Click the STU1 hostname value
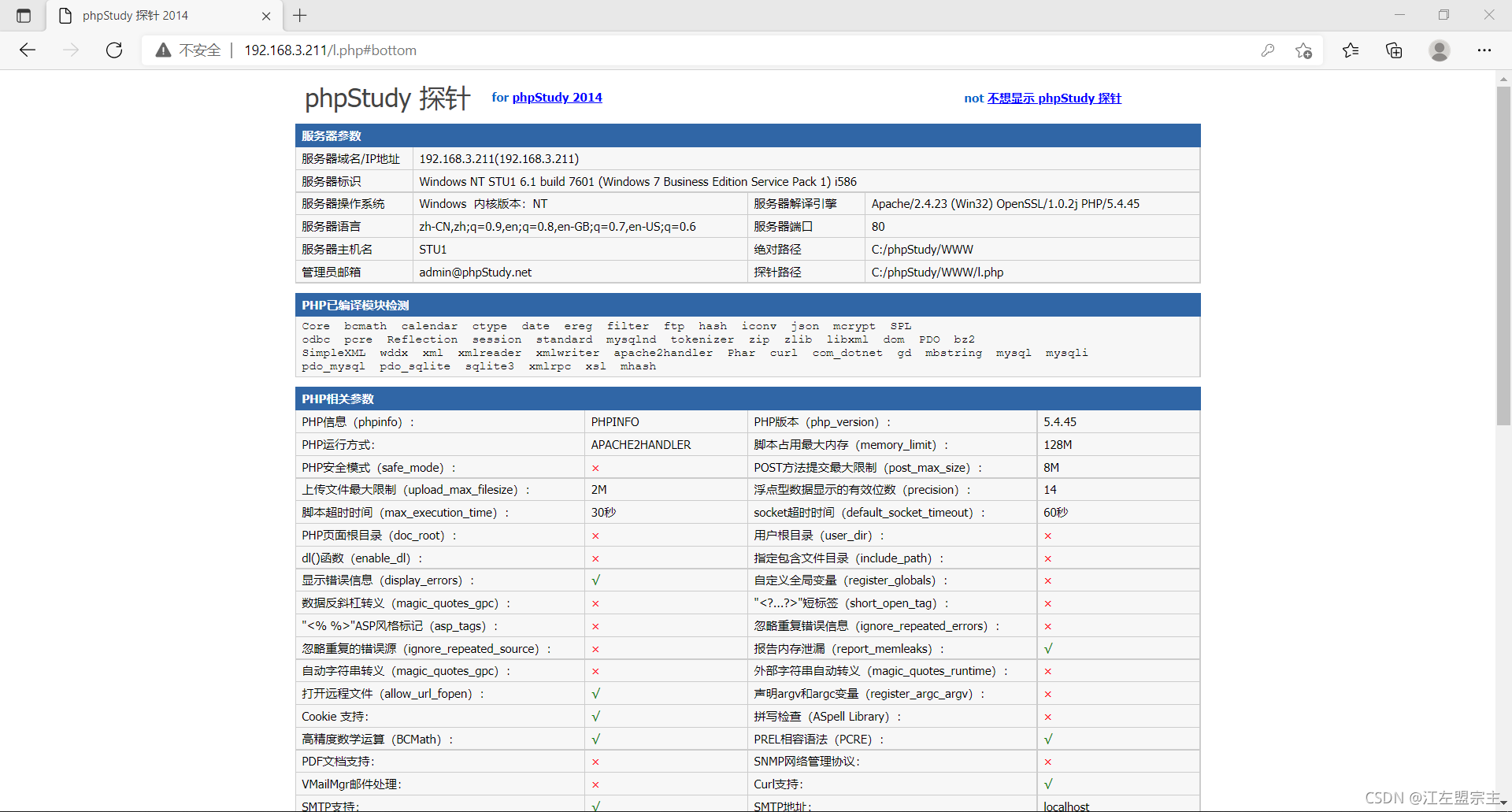The image size is (1512, 812). click(x=432, y=250)
